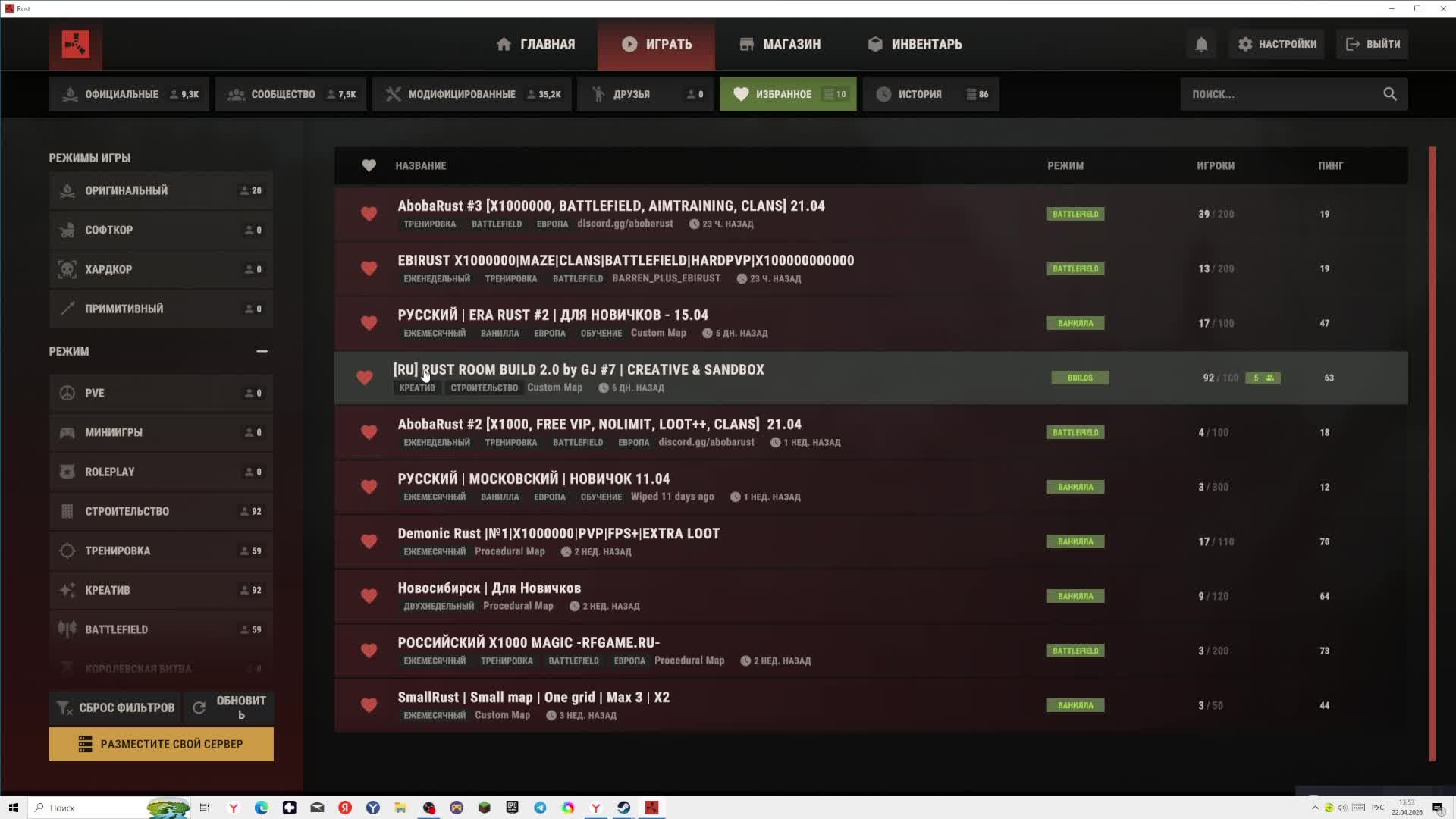Click heart icon in table header
The width and height of the screenshot is (1456, 819).
(x=369, y=165)
